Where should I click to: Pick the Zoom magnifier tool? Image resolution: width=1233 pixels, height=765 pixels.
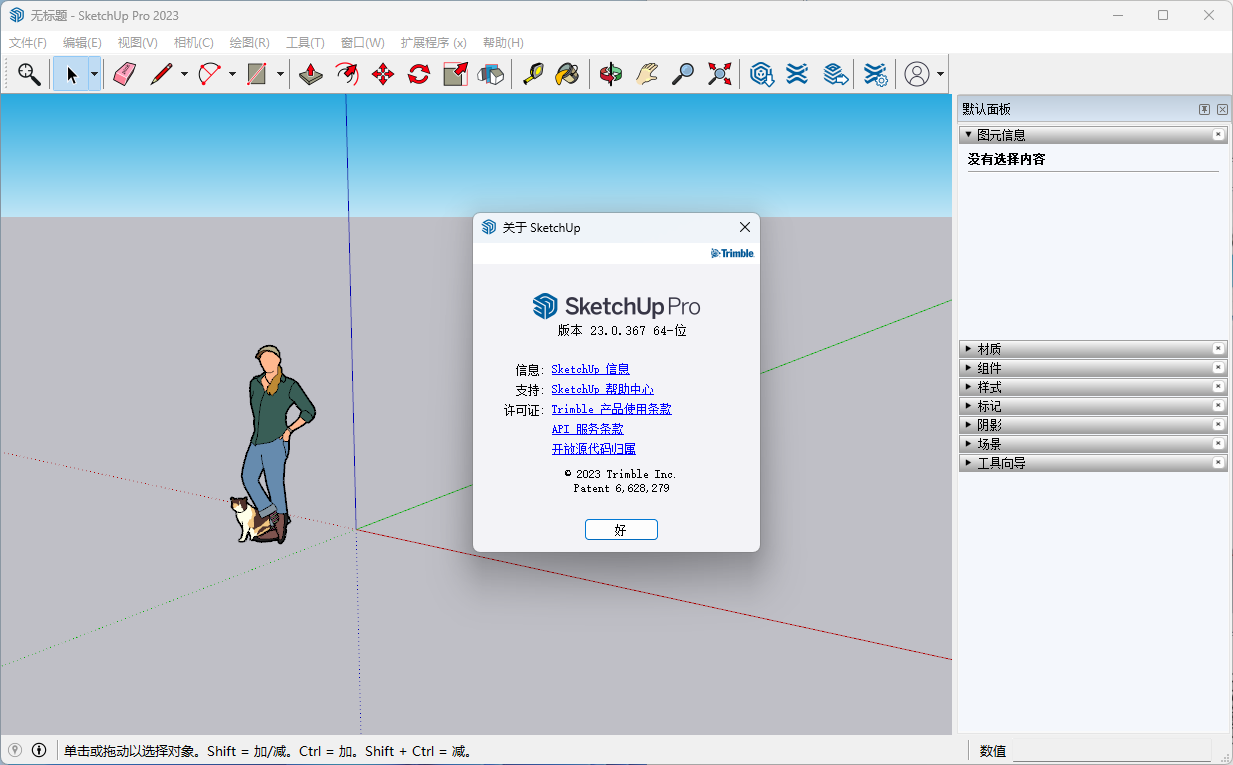[682, 74]
